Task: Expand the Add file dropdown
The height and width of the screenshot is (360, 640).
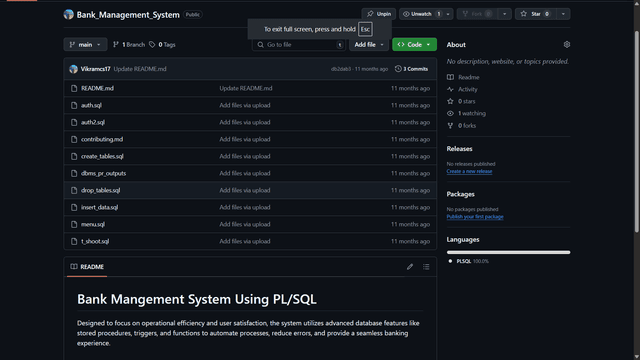Action: (x=369, y=44)
